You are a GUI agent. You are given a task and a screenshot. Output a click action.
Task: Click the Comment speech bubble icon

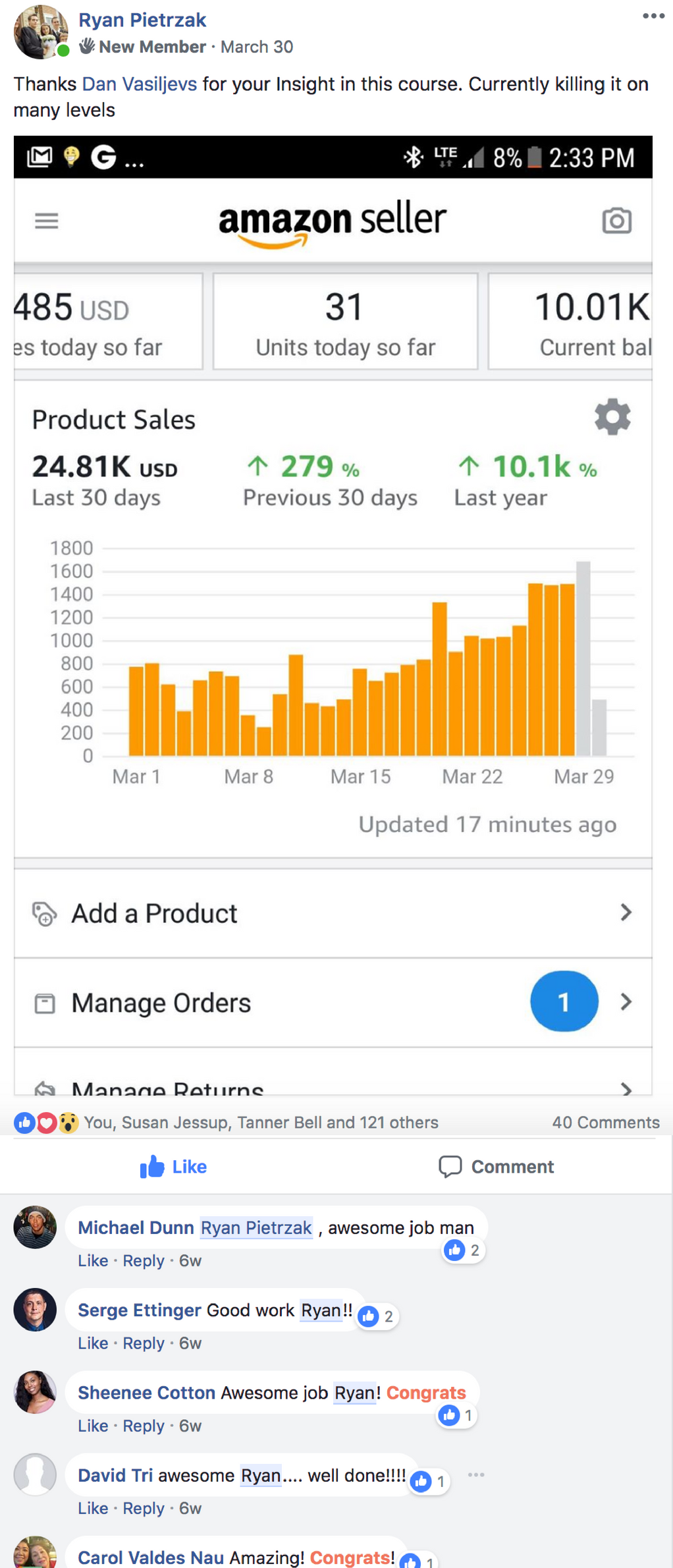tap(450, 1166)
